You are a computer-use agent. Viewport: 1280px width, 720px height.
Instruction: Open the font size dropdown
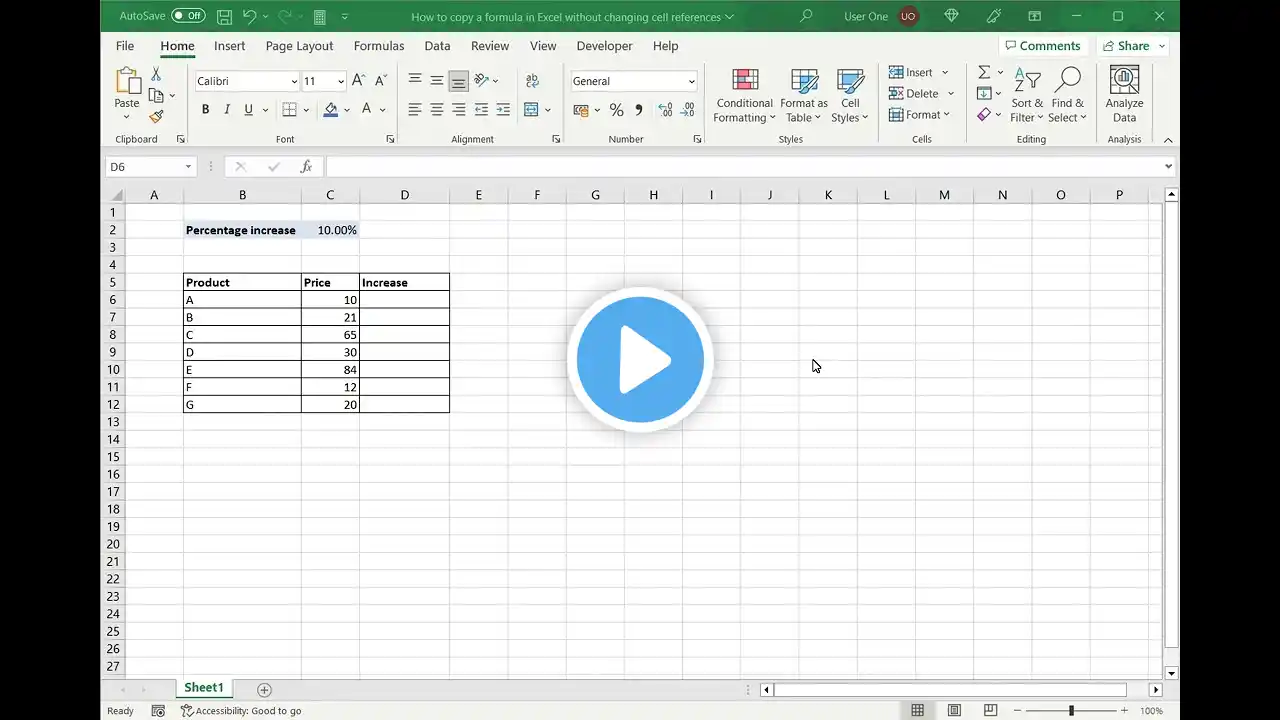point(341,82)
